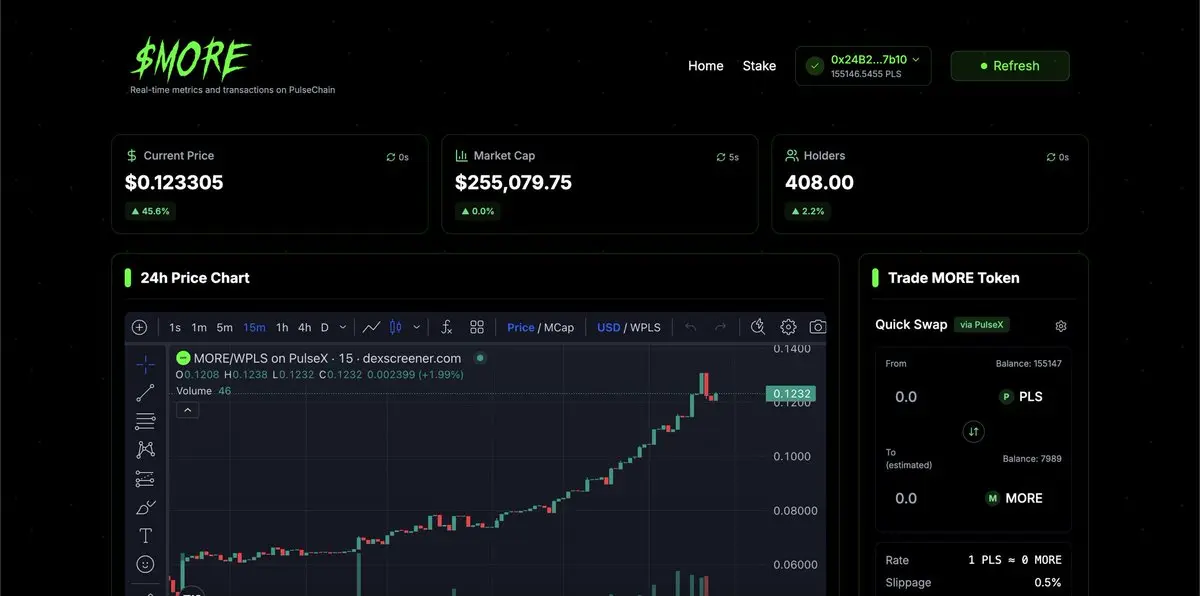Click the Slippage 0.5% value
This screenshot has height=596, width=1200.
tap(1048, 582)
